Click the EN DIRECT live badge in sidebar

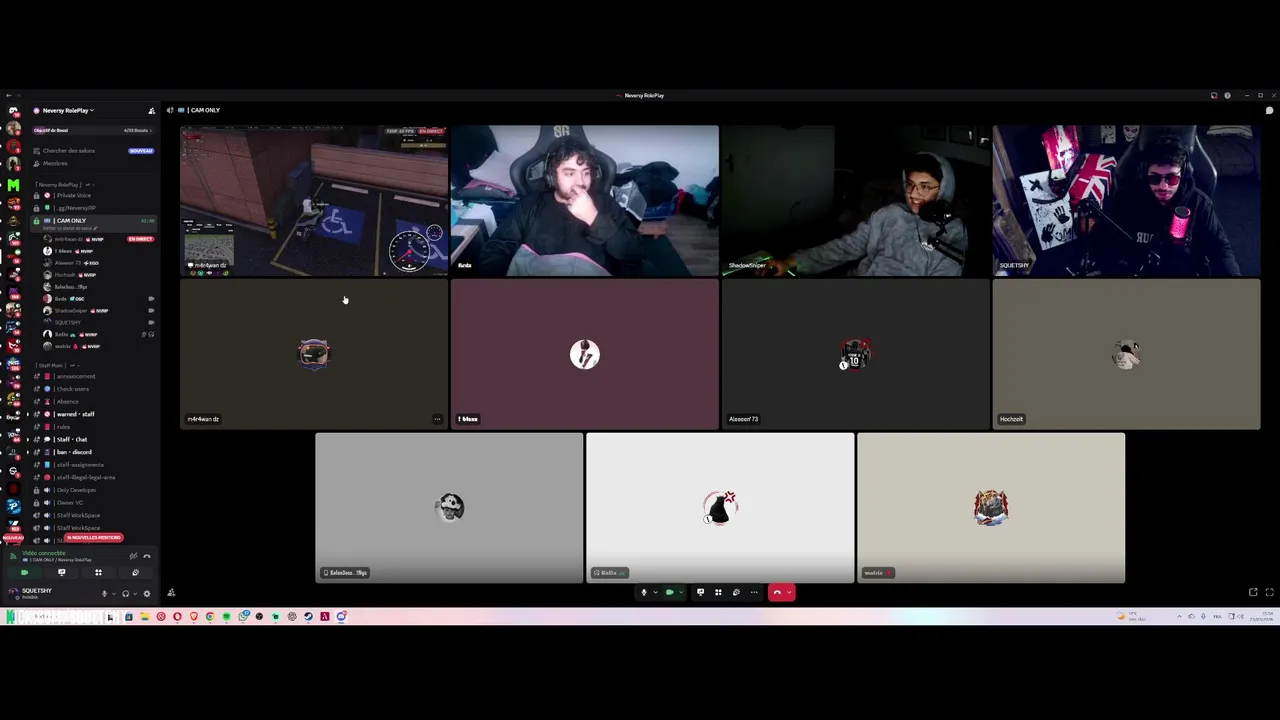[140, 239]
